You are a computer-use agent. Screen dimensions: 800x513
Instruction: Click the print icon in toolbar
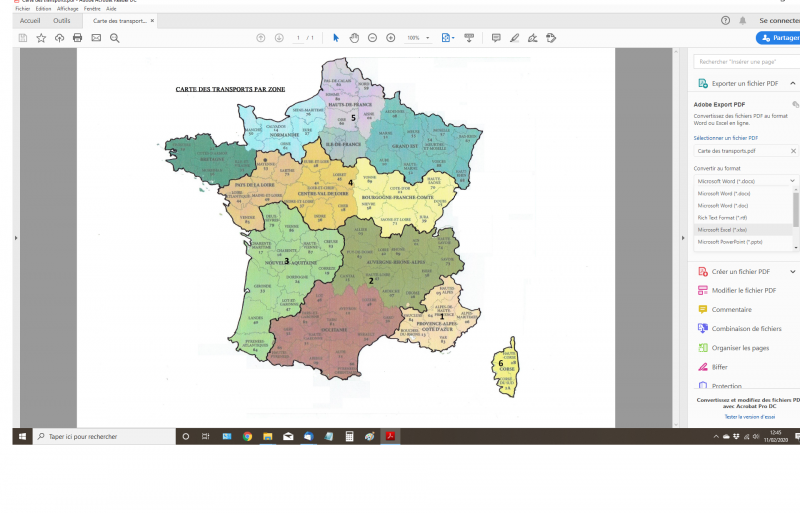[x=77, y=38]
